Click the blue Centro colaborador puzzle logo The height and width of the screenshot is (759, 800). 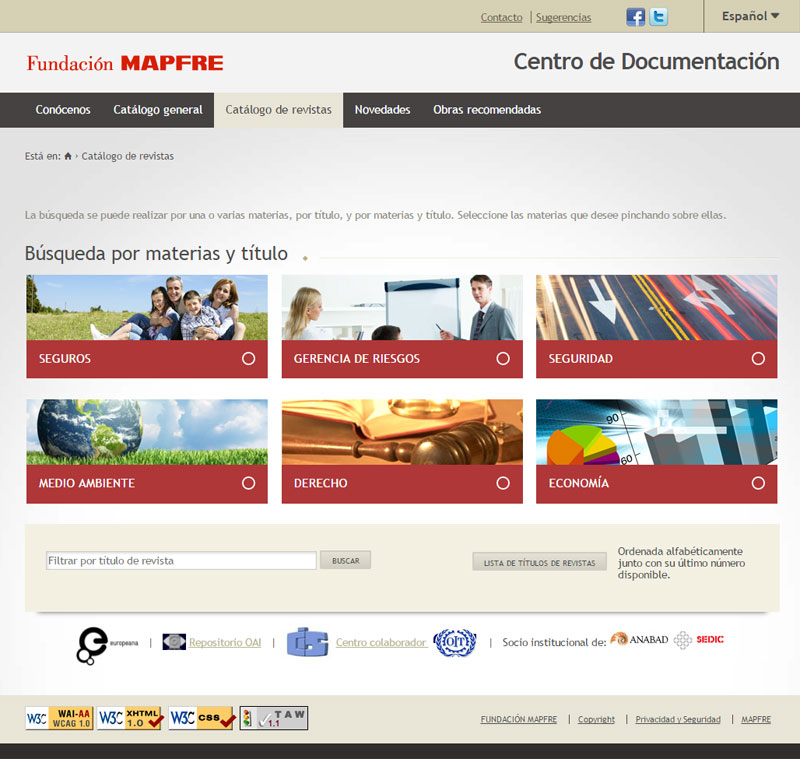coord(307,642)
